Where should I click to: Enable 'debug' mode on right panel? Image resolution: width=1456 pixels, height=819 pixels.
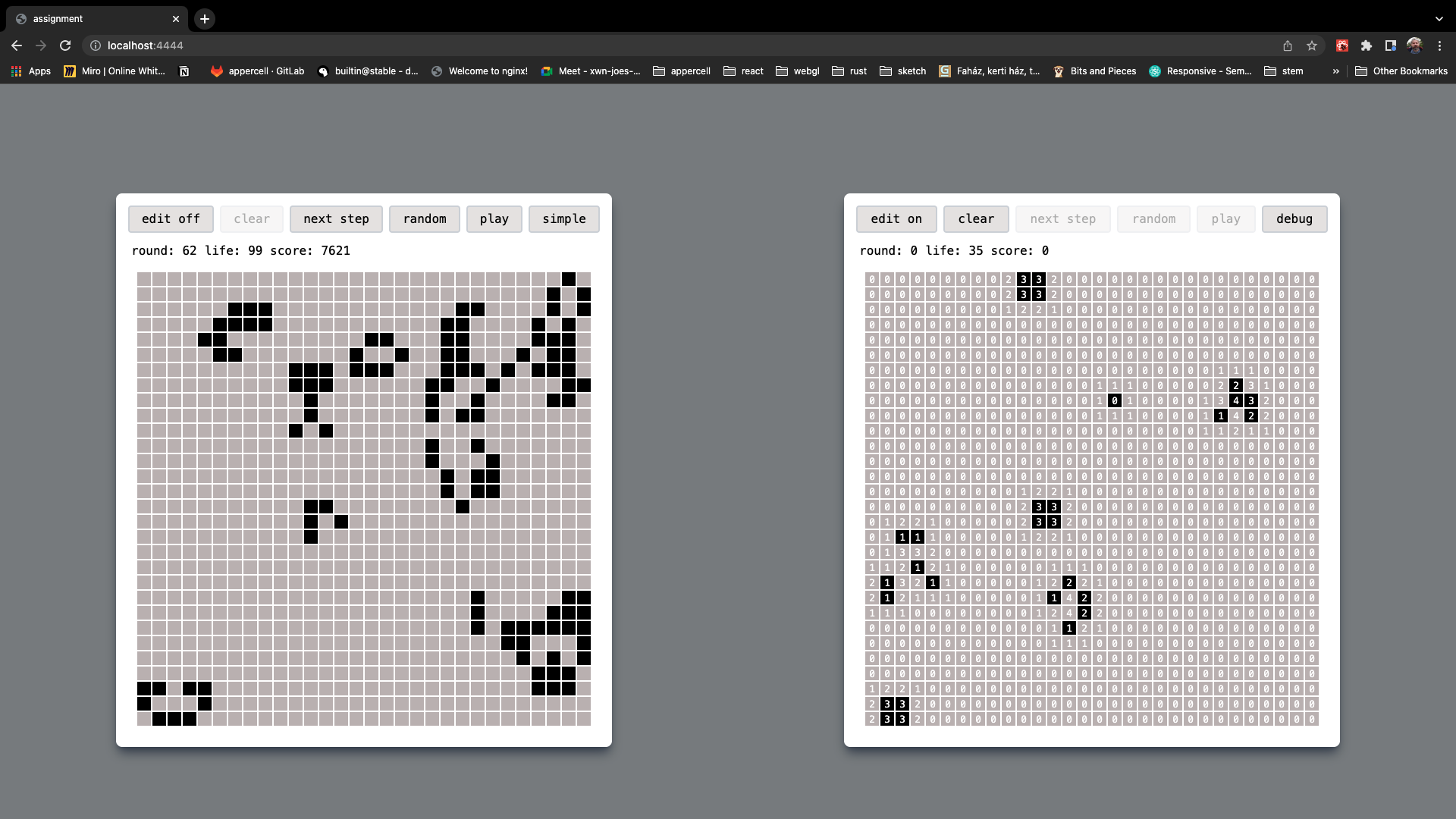click(x=1294, y=218)
